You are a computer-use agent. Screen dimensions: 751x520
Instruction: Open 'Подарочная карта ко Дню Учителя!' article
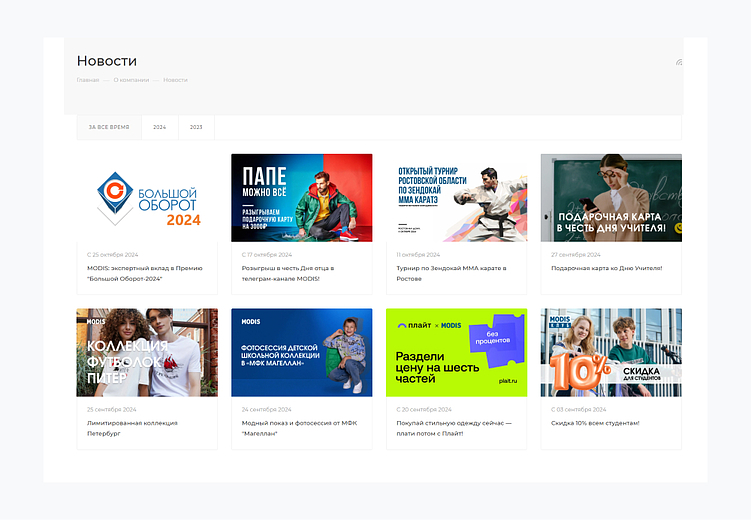[607, 268]
